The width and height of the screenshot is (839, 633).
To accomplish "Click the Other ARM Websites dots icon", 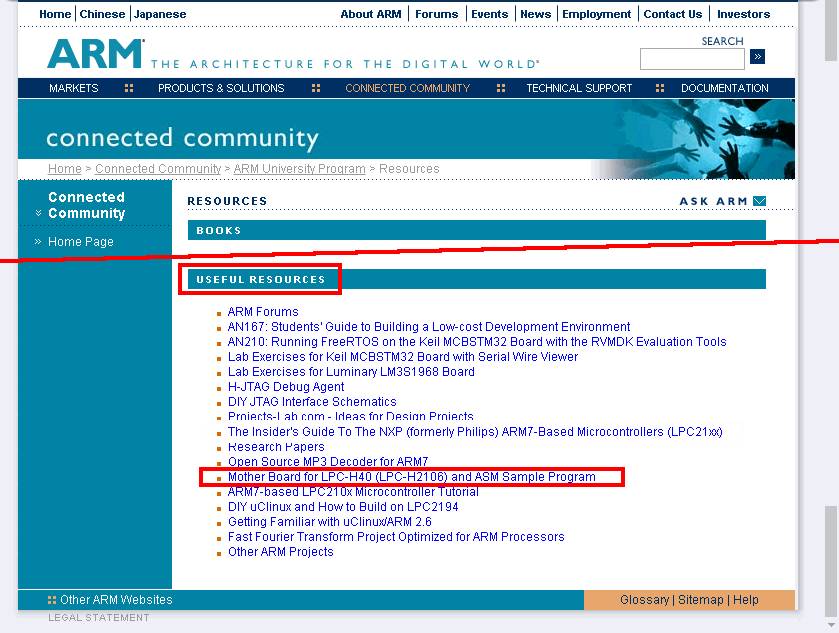I will 52,600.
